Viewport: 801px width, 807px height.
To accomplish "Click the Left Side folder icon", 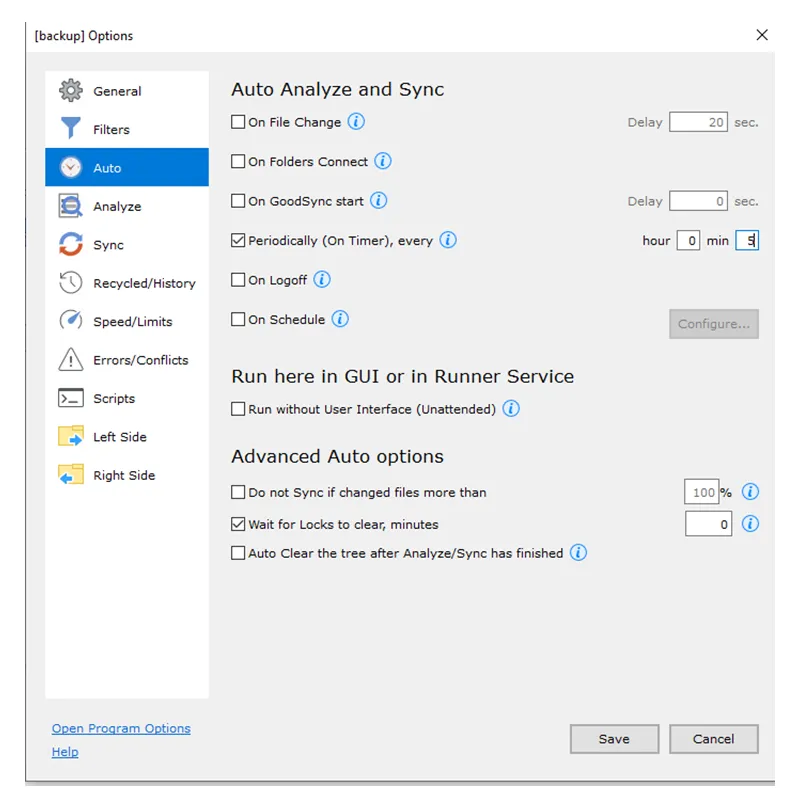I will tap(71, 436).
